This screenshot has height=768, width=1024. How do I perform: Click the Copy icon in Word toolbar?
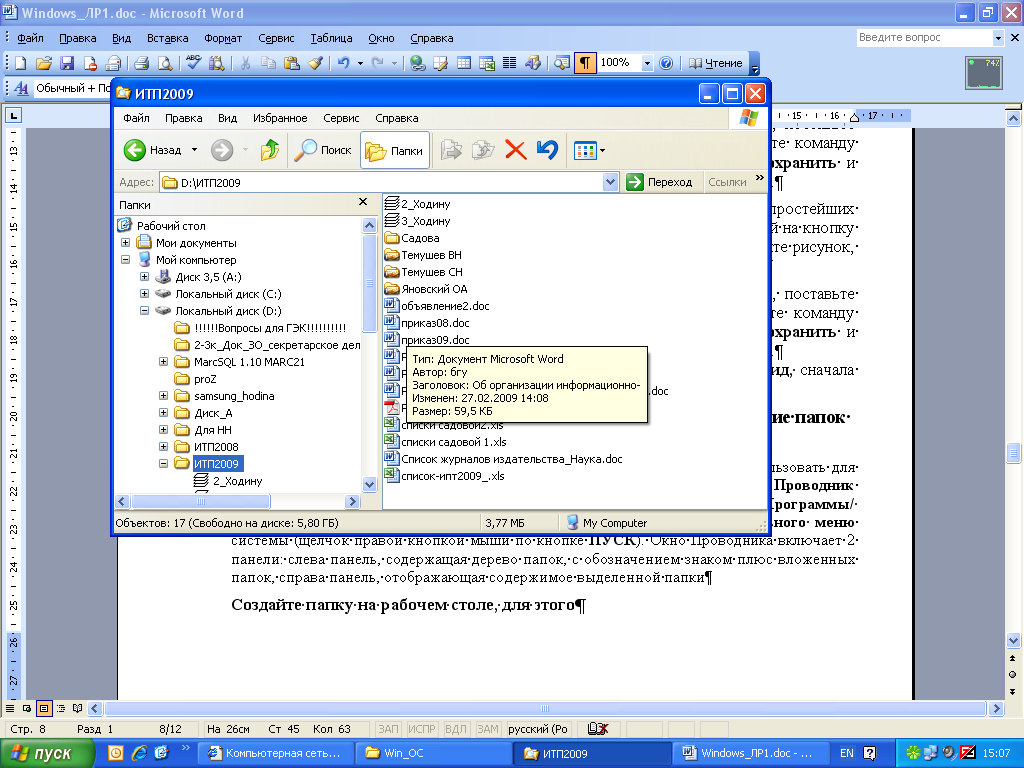coord(268,63)
